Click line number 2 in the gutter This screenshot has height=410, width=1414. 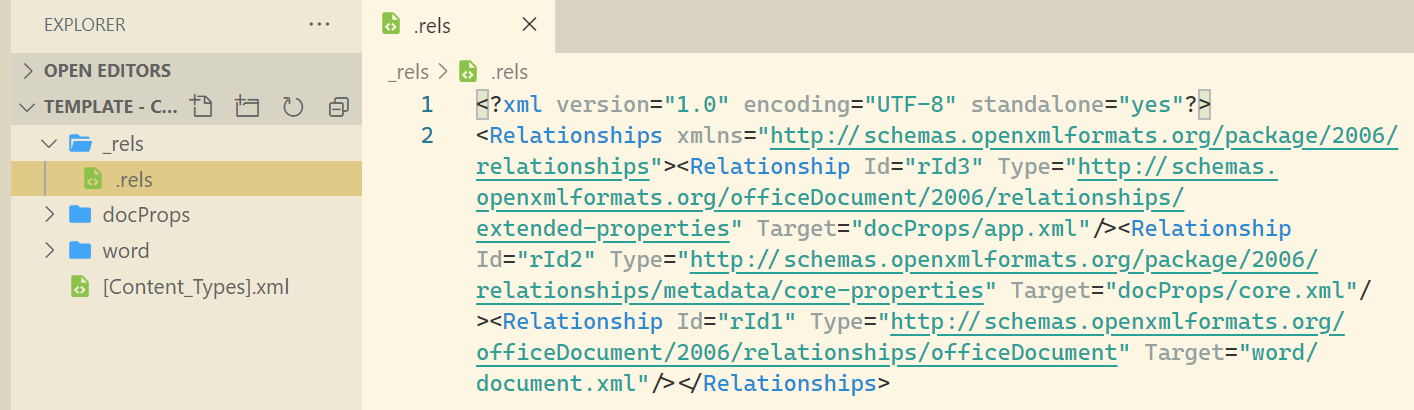pyautogui.click(x=427, y=135)
